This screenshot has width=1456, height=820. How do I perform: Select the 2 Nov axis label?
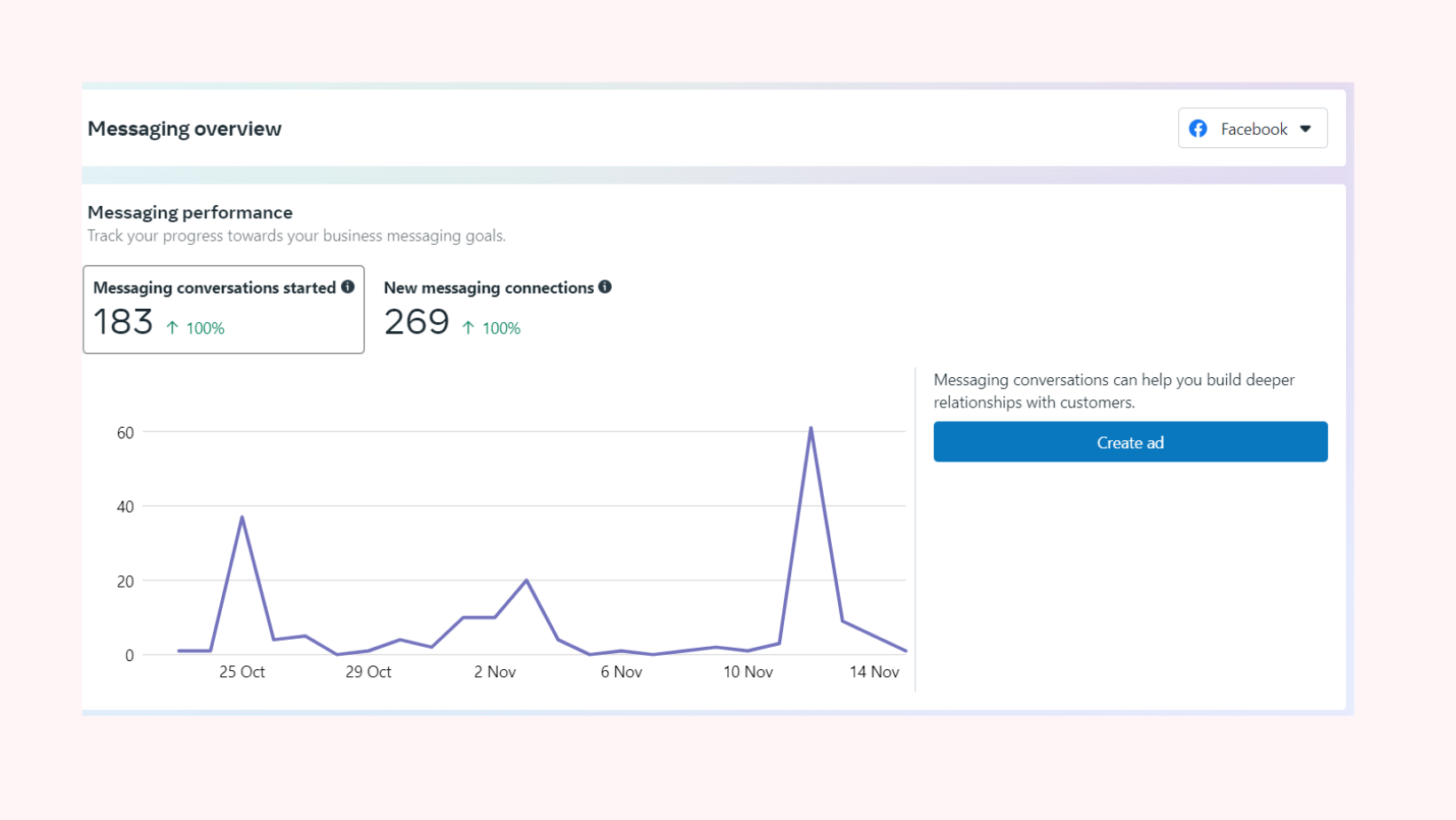[495, 672]
